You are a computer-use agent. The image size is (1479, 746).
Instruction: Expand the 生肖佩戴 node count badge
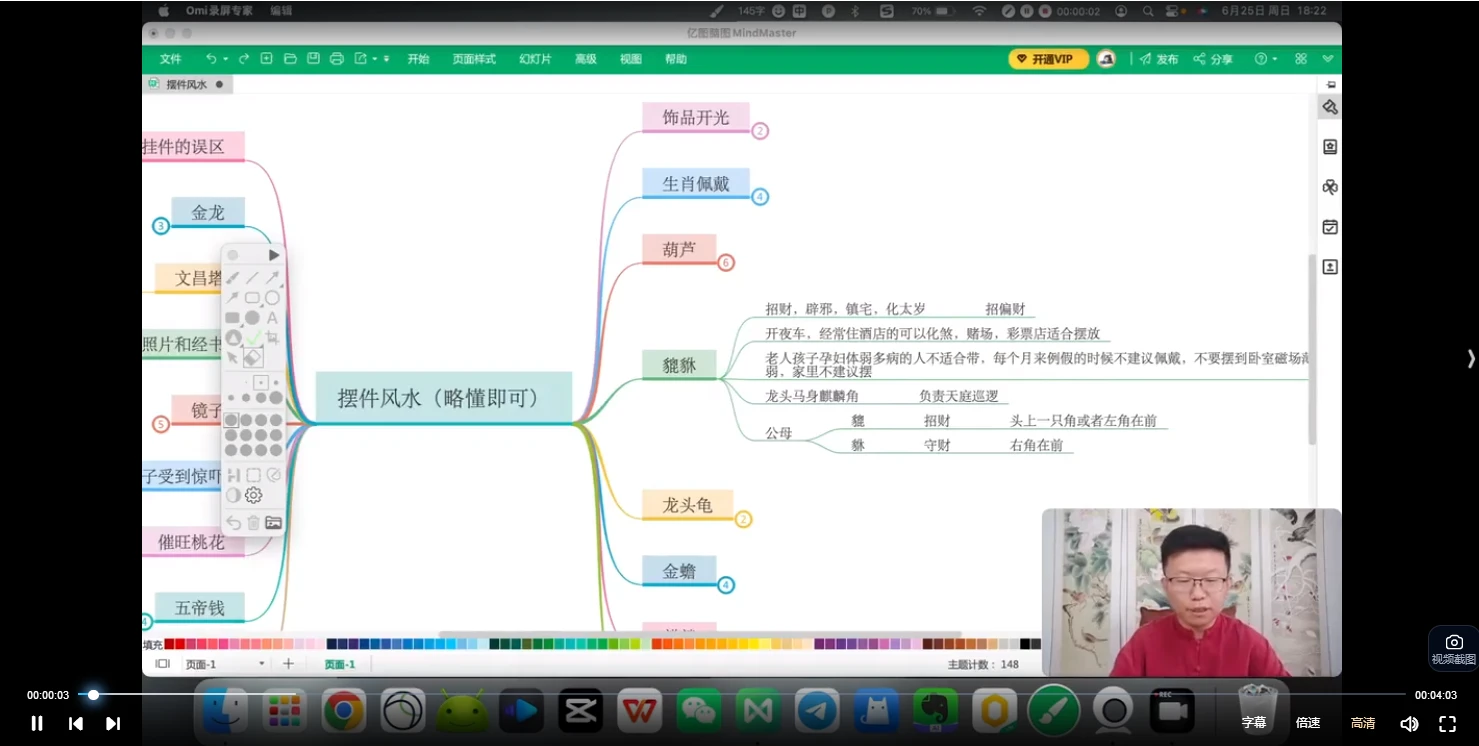[x=760, y=197]
